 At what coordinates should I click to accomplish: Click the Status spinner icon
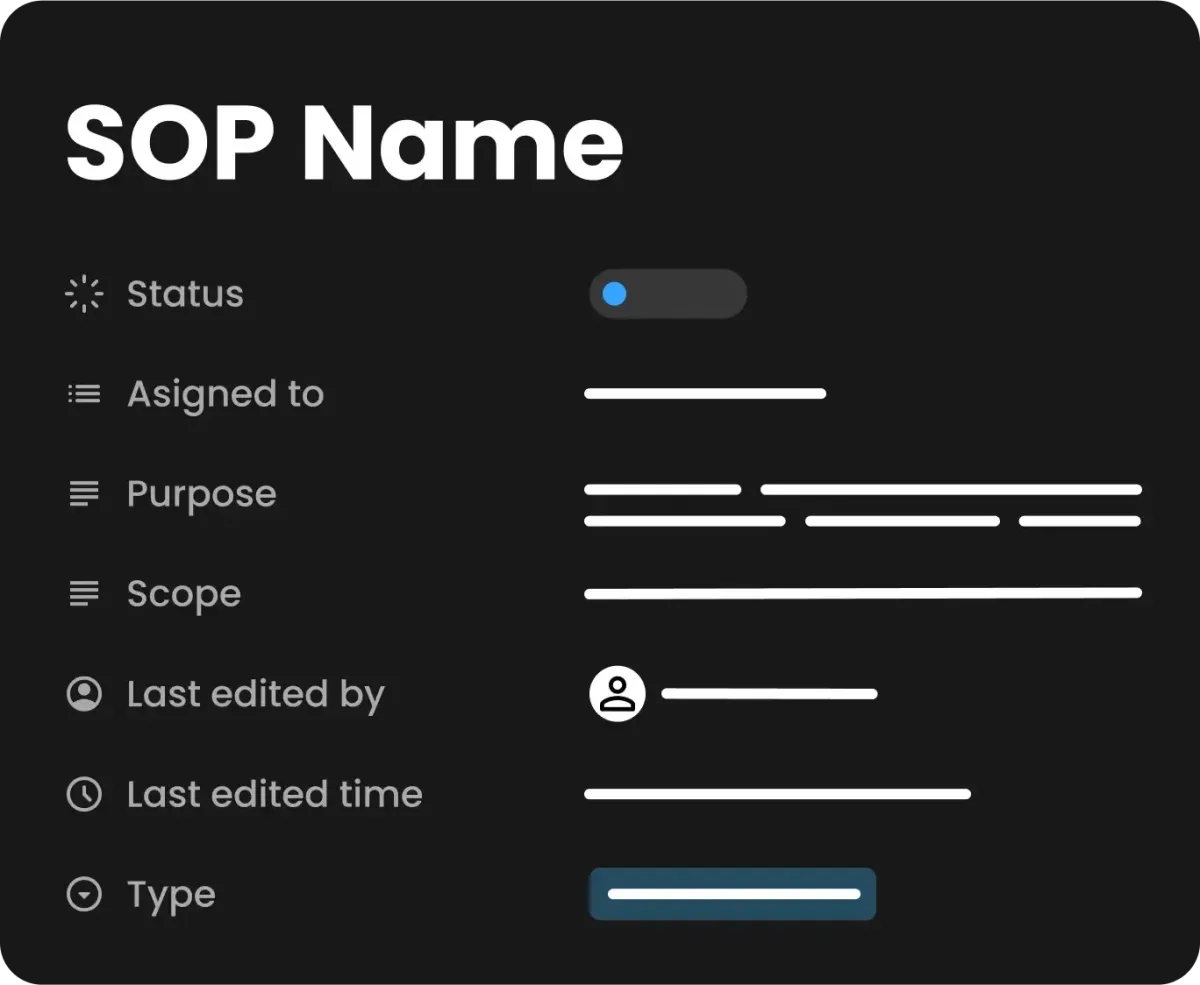pos(84,294)
